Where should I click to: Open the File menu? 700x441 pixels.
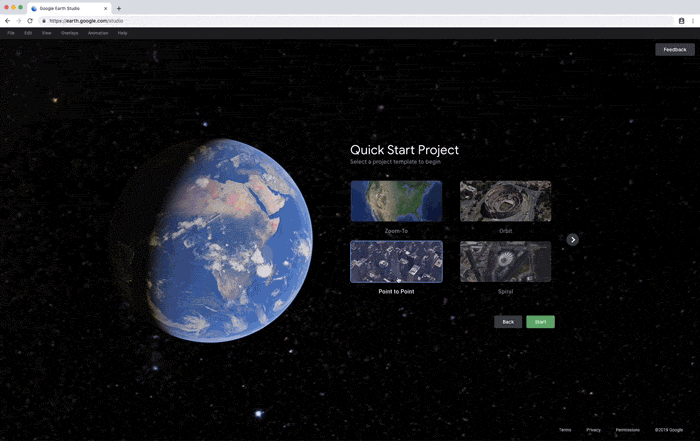pos(11,33)
